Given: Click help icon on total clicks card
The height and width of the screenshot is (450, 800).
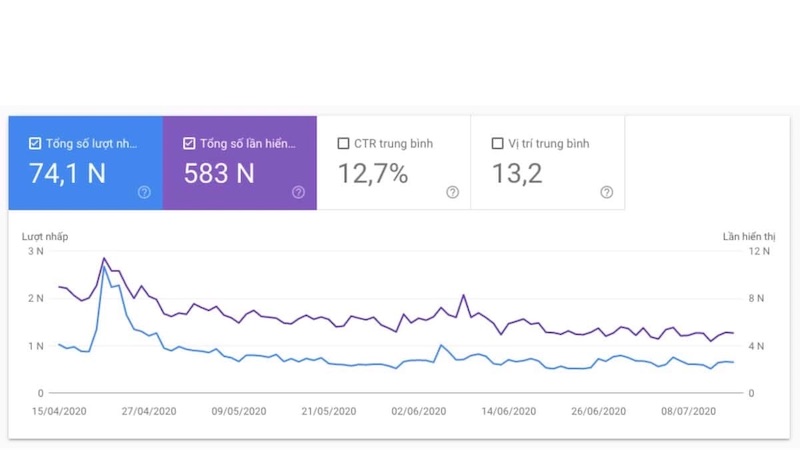Looking at the screenshot, I should pyautogui.click(x=144, y=192).
